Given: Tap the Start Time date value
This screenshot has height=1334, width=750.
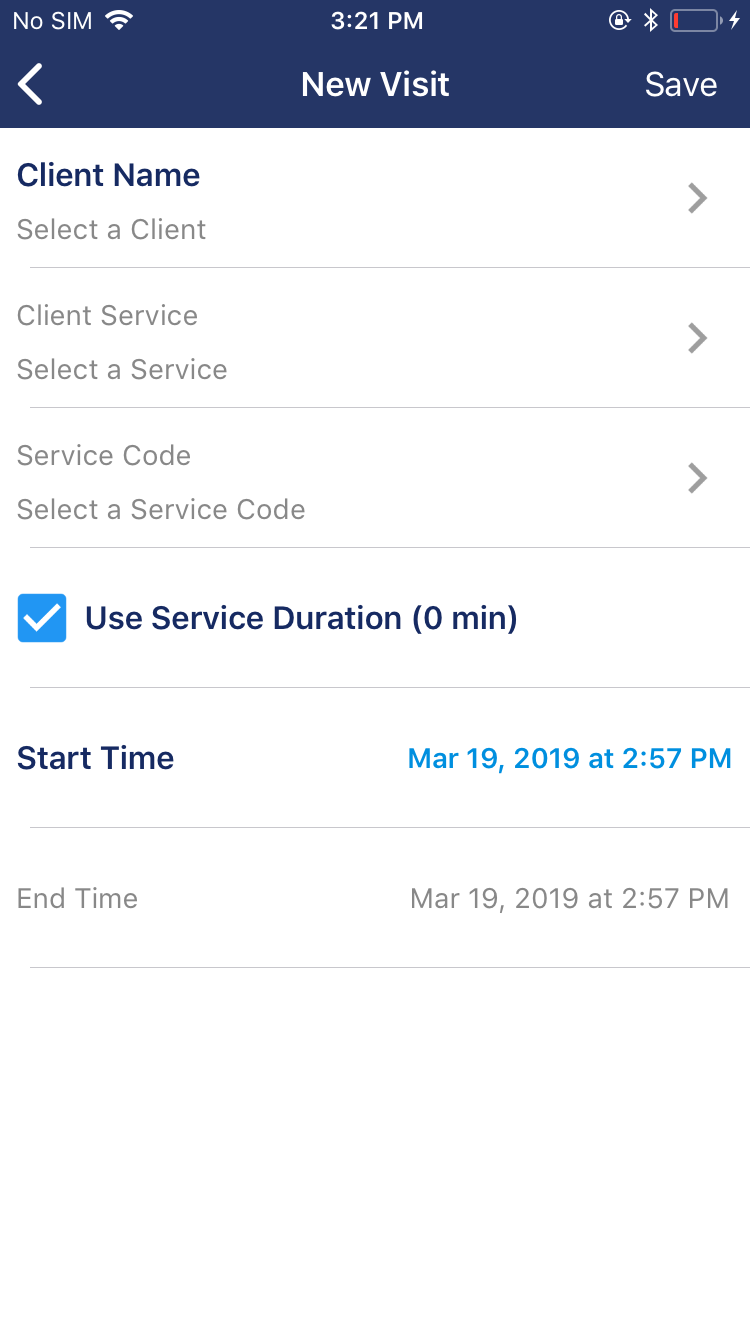Looking at the screenshot, I should click(569, 758).
